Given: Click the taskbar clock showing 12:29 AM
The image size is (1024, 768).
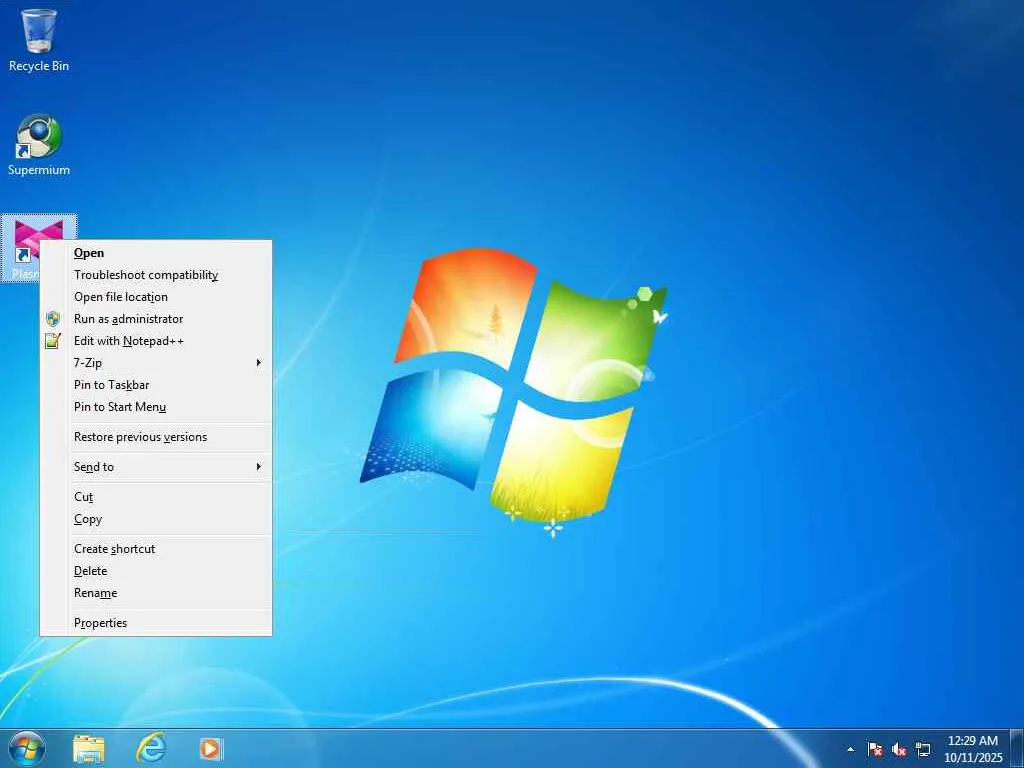Looking at the screenshot, I should pos(972,749).
